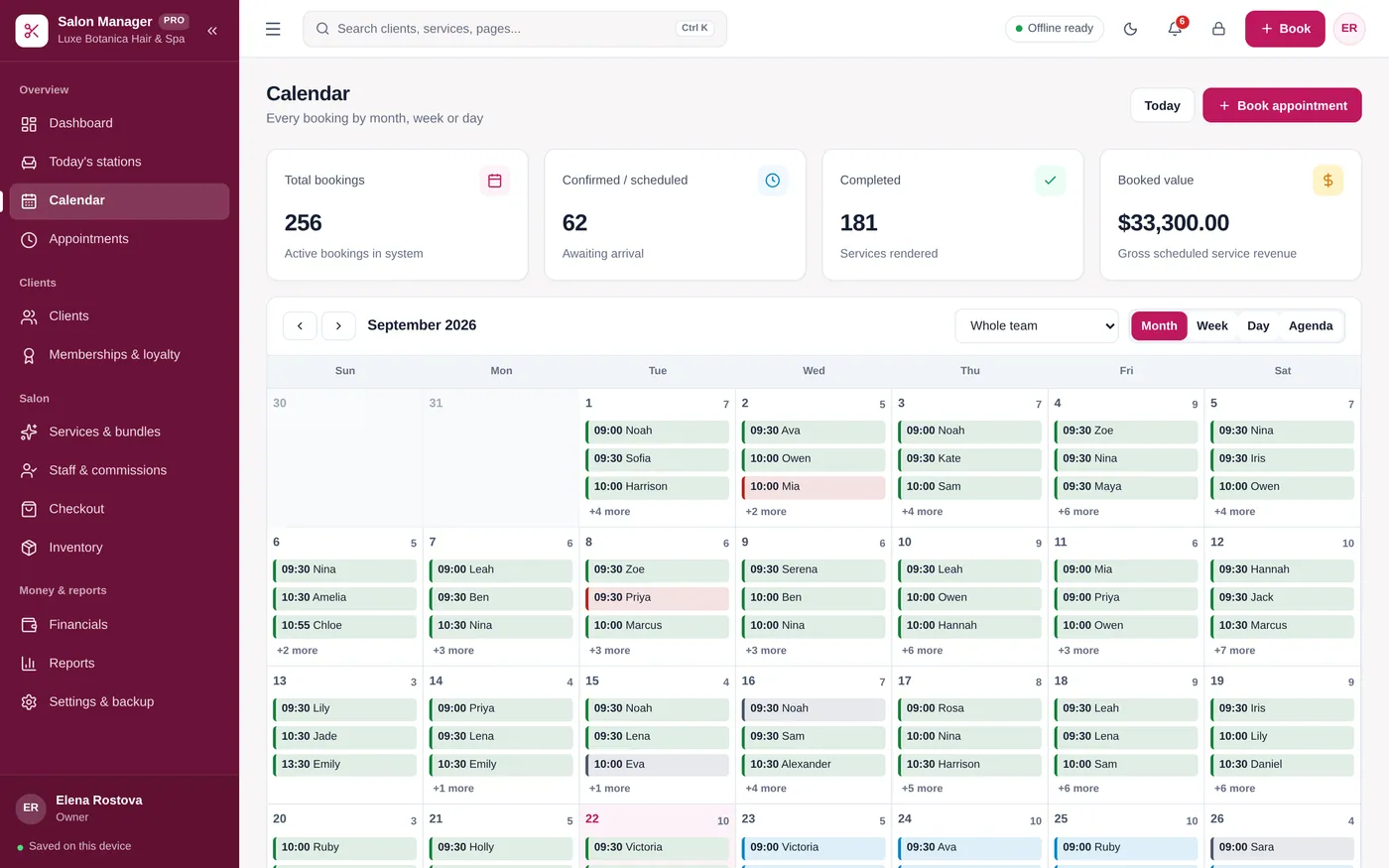Expand +1 more on September 14
Viewport: 1389px width, 868px height.
[453, 789]
